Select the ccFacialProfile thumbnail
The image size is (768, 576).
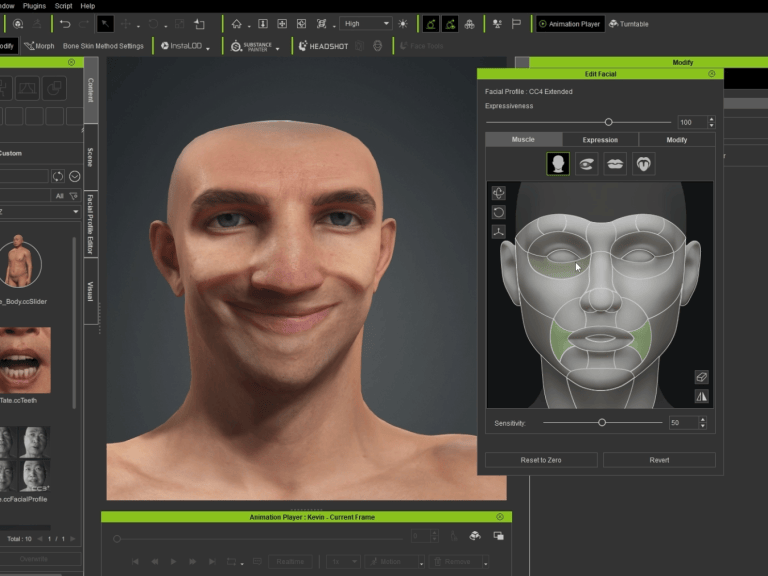[x=24, y=459]
